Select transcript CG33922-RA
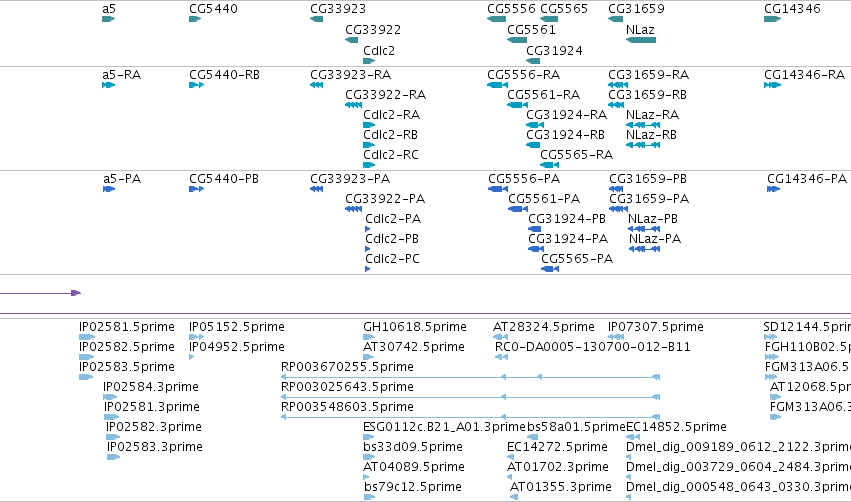The height and width of the screenshot is (502, 851). click(385, 95)
